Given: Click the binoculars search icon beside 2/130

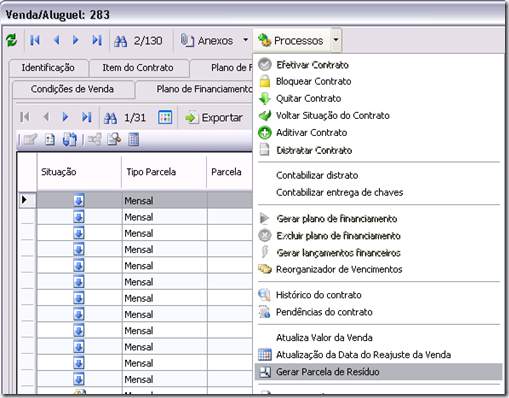Looking at the screenshot, I should pos(120,41).
